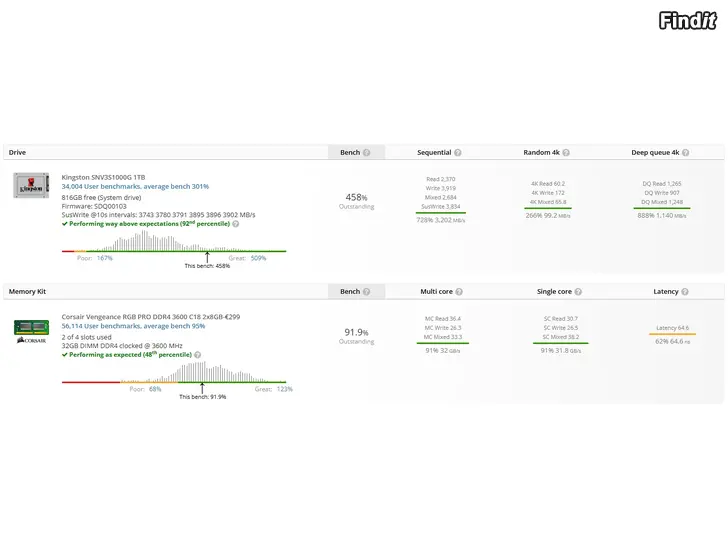Viewport: 728px width, 546px height.
Task: Click the Poor 68% link
Action: click(155, 389)
